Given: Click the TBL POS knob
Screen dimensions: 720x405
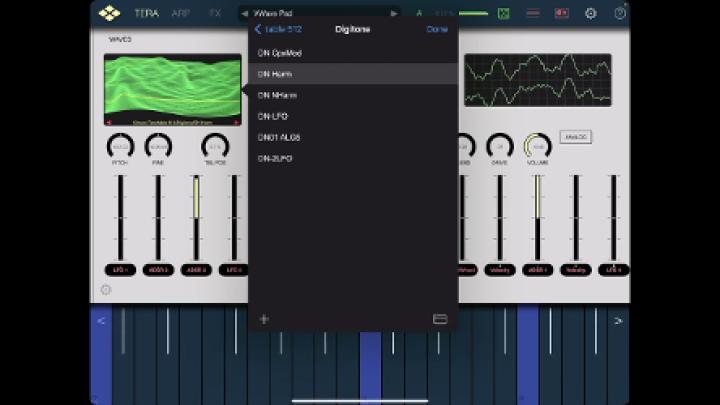Looking at the screenshot, I should (x=215, y=147).
